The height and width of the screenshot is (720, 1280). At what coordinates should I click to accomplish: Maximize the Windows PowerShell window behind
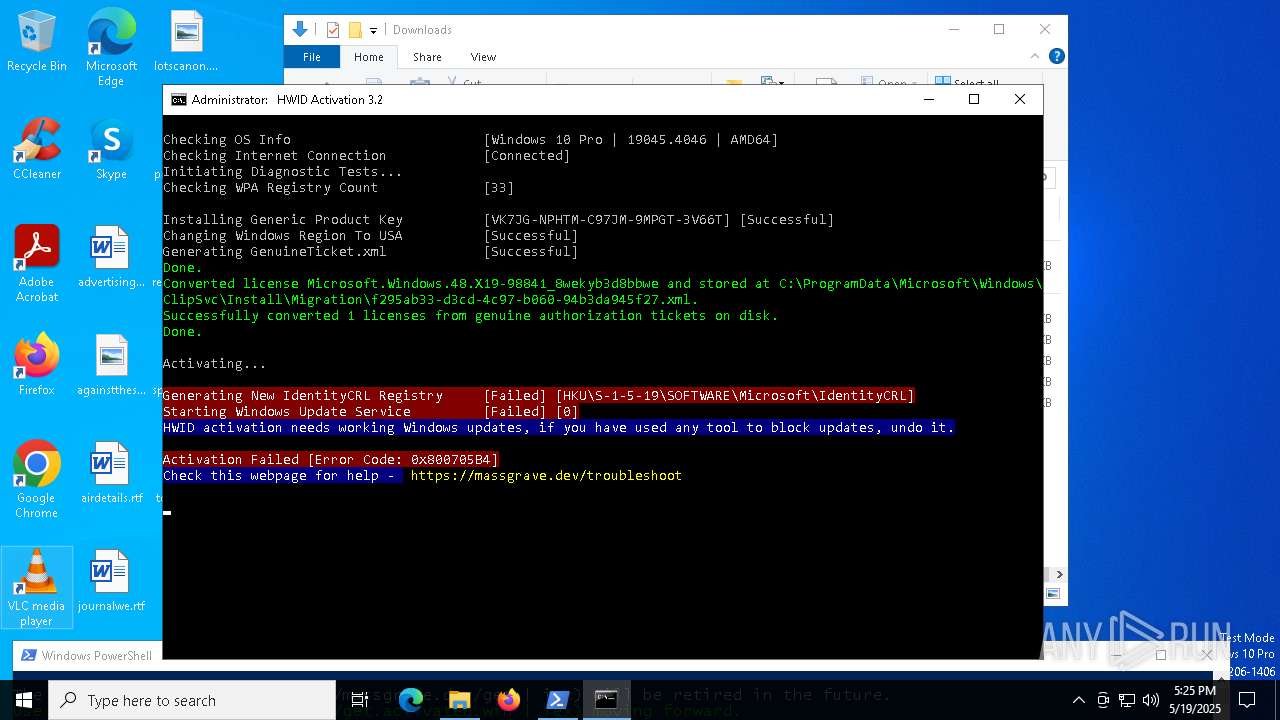1160,655
